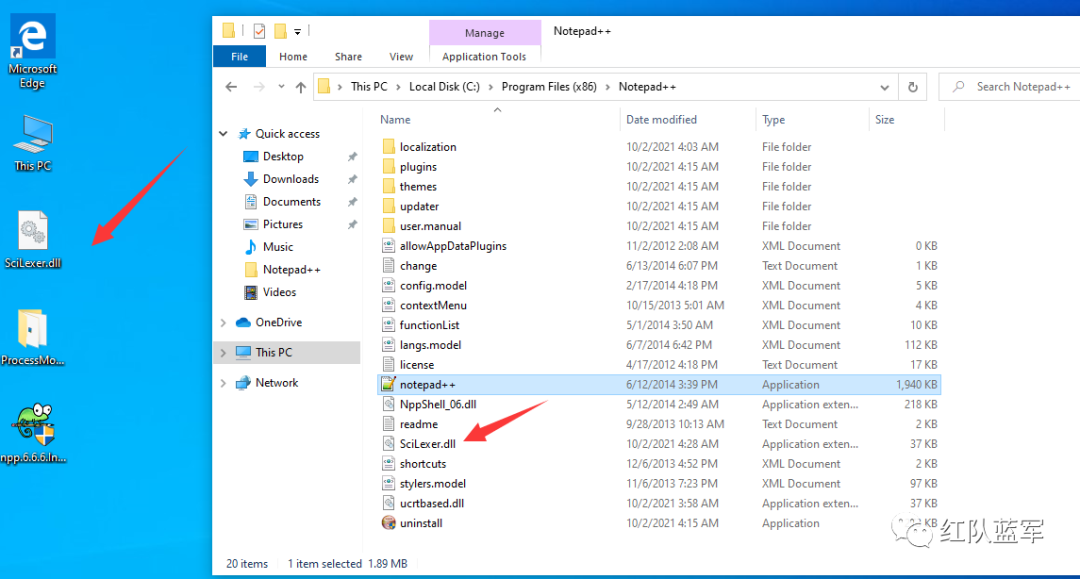The image size is (1080, 579).
Task: Expand the arrow after Program Files (x86)
Action: point(608,87)
